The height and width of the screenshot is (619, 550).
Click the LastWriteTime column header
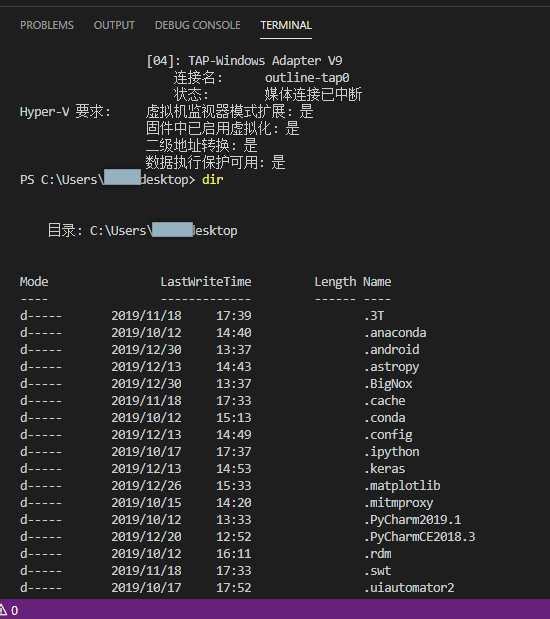tap(206, 282)
